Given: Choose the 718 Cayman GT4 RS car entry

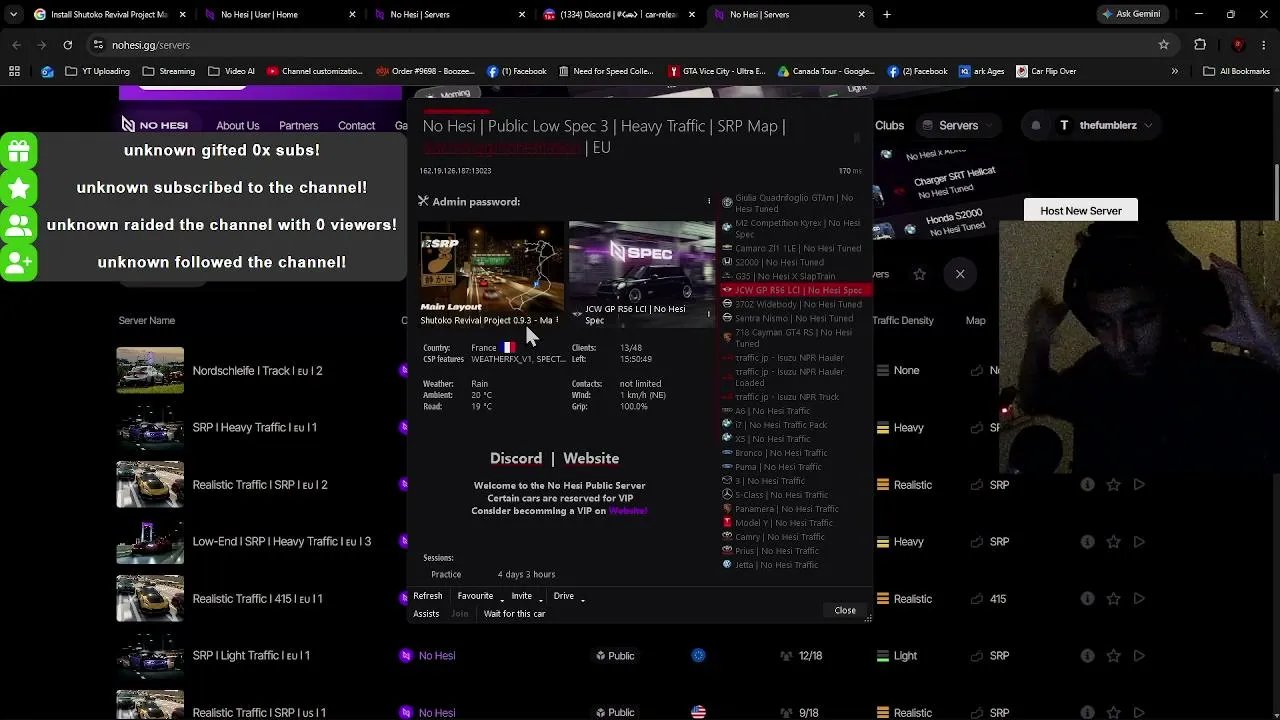Looking at the screenshot, I should pyautogui.click(x=795, y=338).
